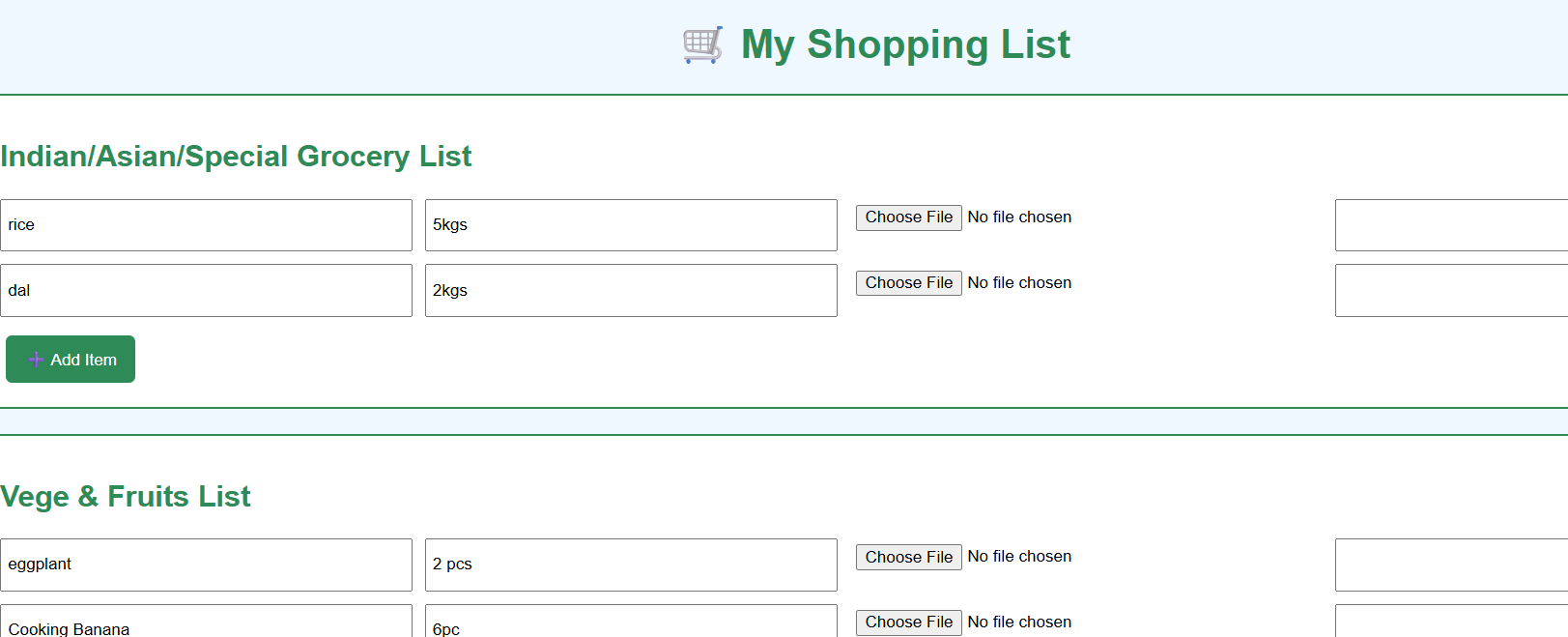
Task: Click the eggplant name input field
Action: click(207, 565)
